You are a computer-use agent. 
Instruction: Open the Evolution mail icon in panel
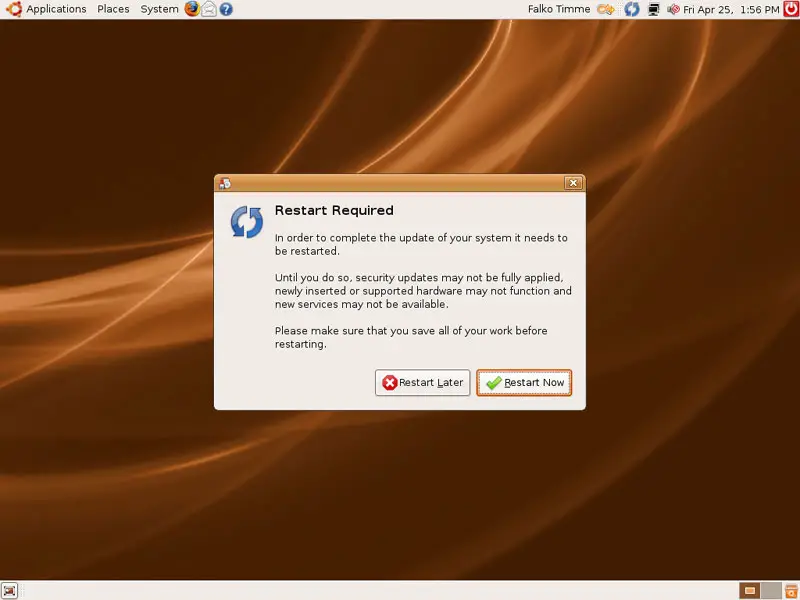(209, 9)
